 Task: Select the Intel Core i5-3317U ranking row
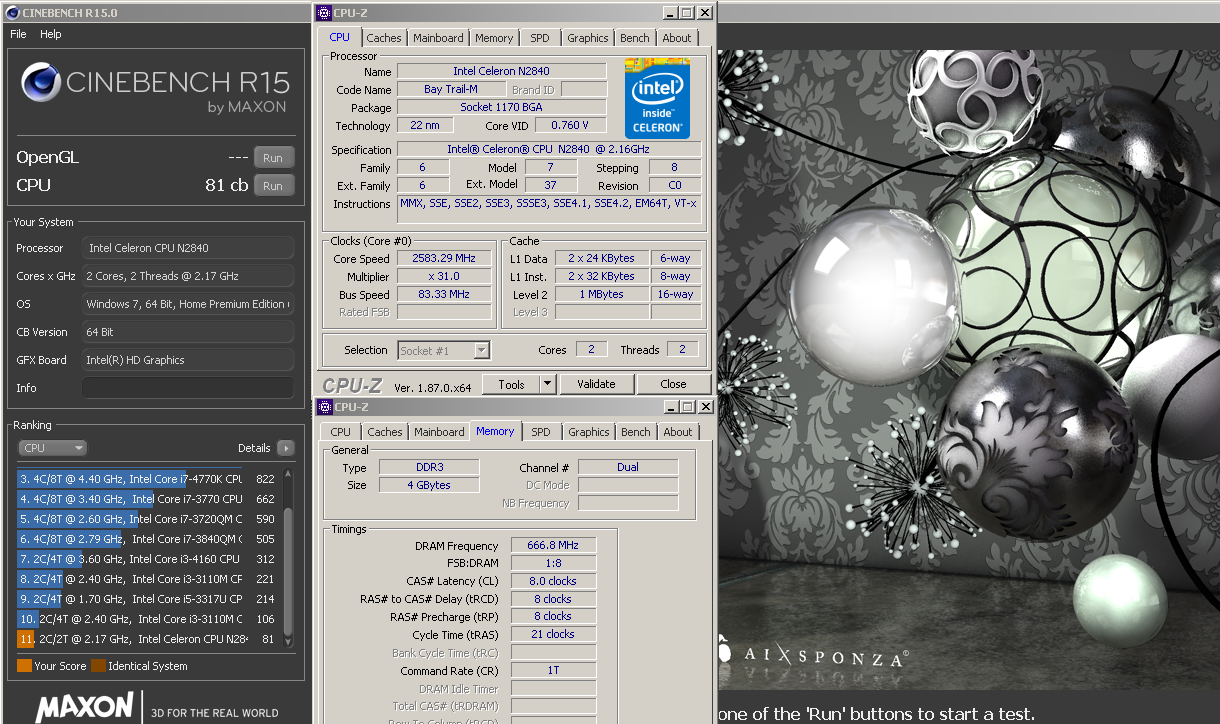(147, 599)
